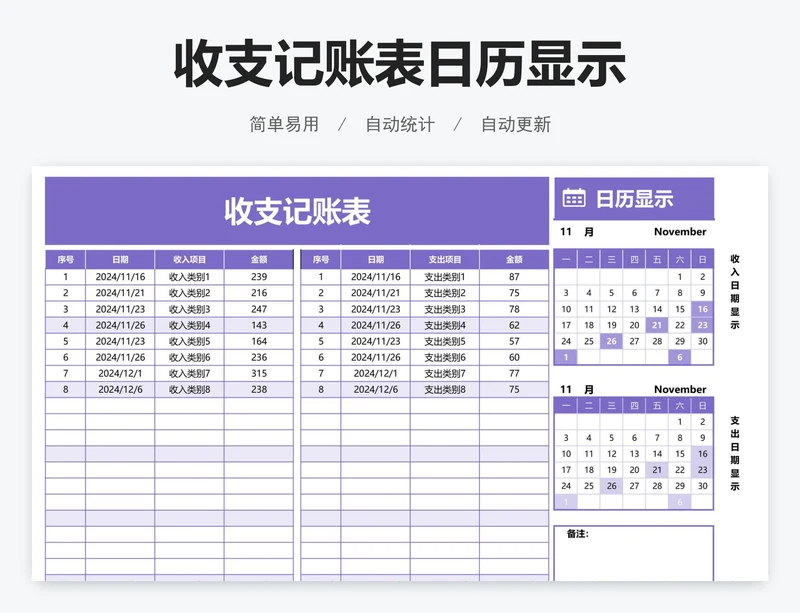Viewport: 800px width, 613px height.
Task: Select the 支出类别8 cell
Action: point(445,389)
